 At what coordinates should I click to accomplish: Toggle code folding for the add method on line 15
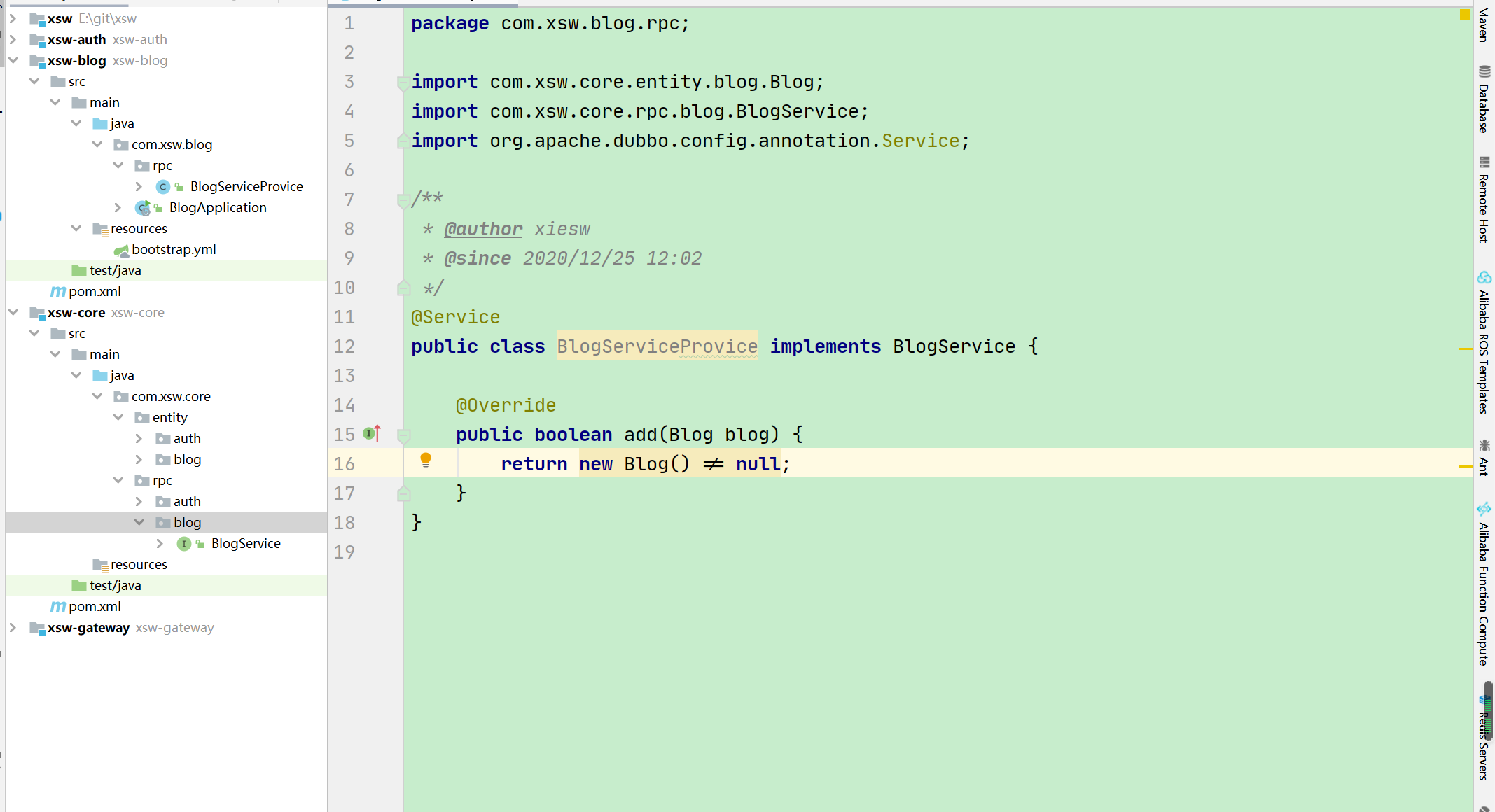tap(403, 435)
